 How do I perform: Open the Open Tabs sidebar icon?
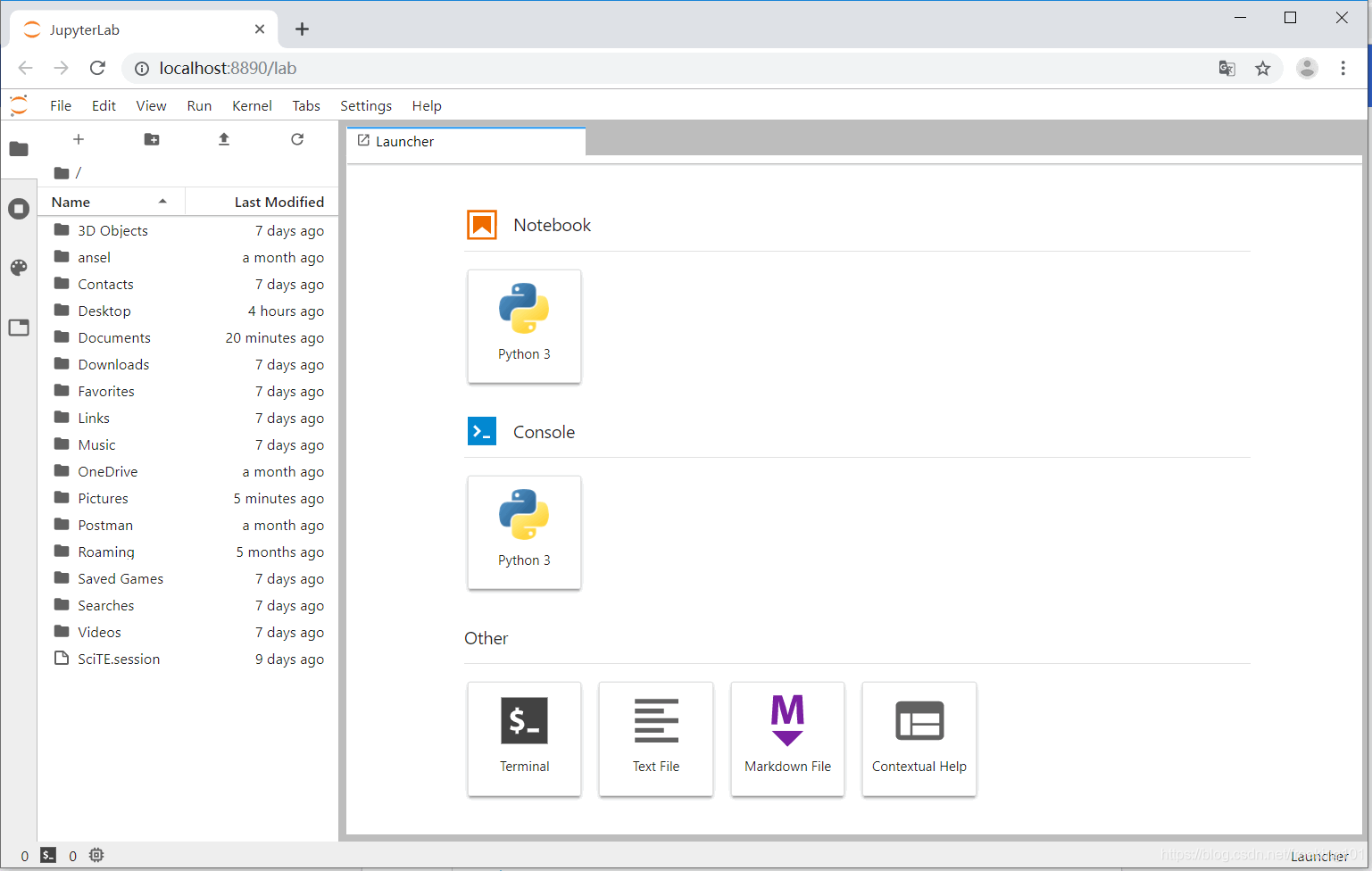click(19, 328)
